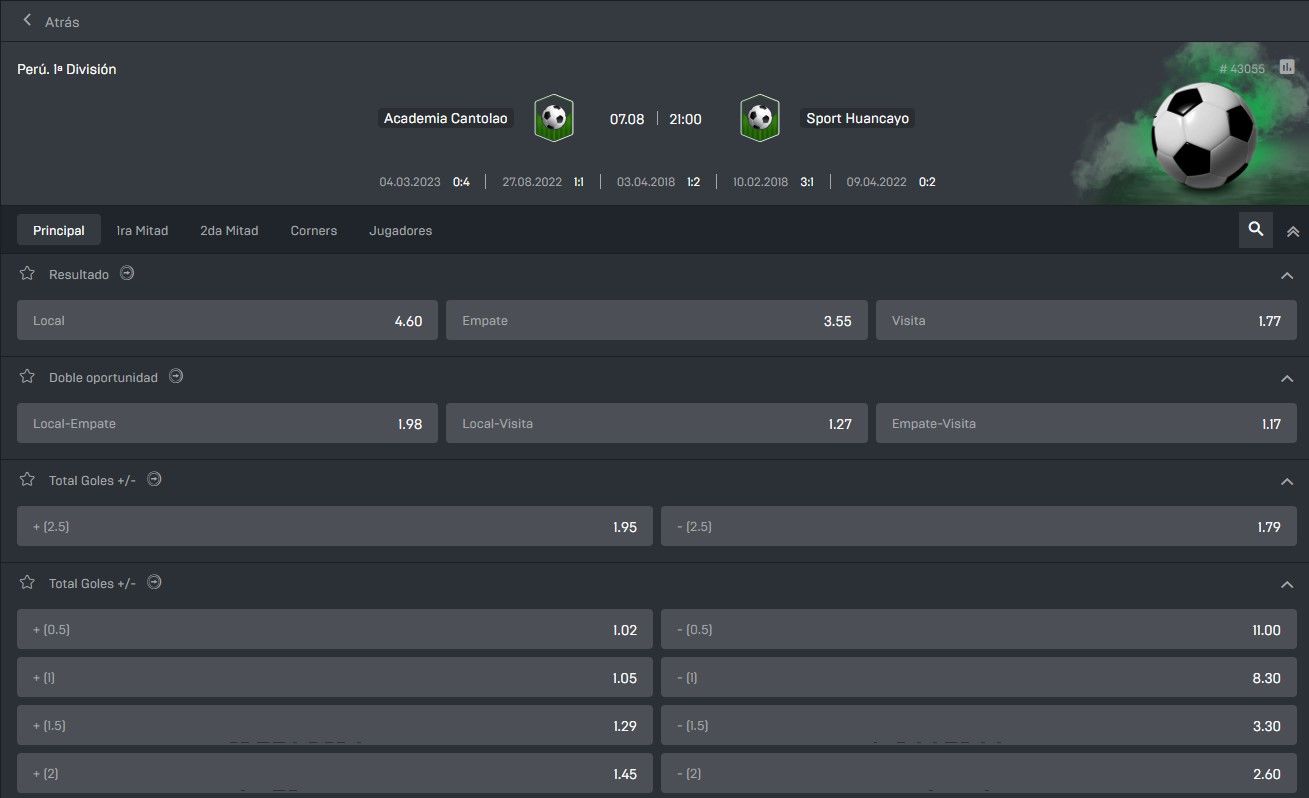Collapse Total Goles 2.5 section
The height and width of the screenshot is (798, 1309).
click(1287, 482)
